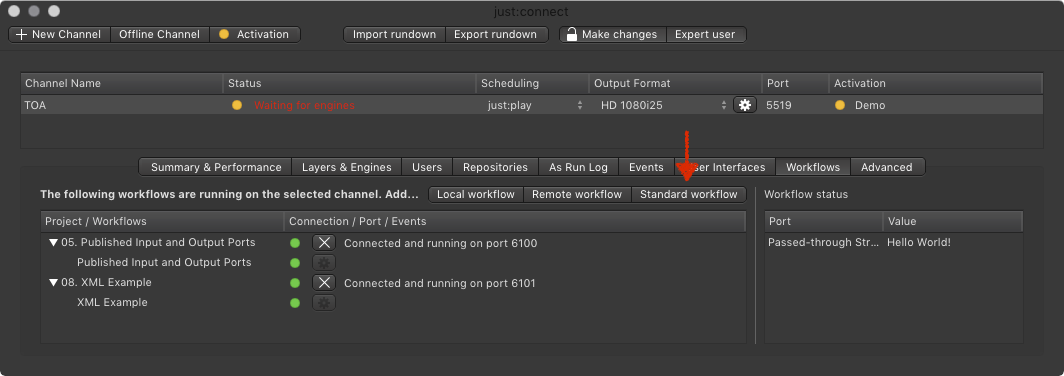Screen dimensions: 1064x376
Task: Open the Events tab
Action: (646, 167)
